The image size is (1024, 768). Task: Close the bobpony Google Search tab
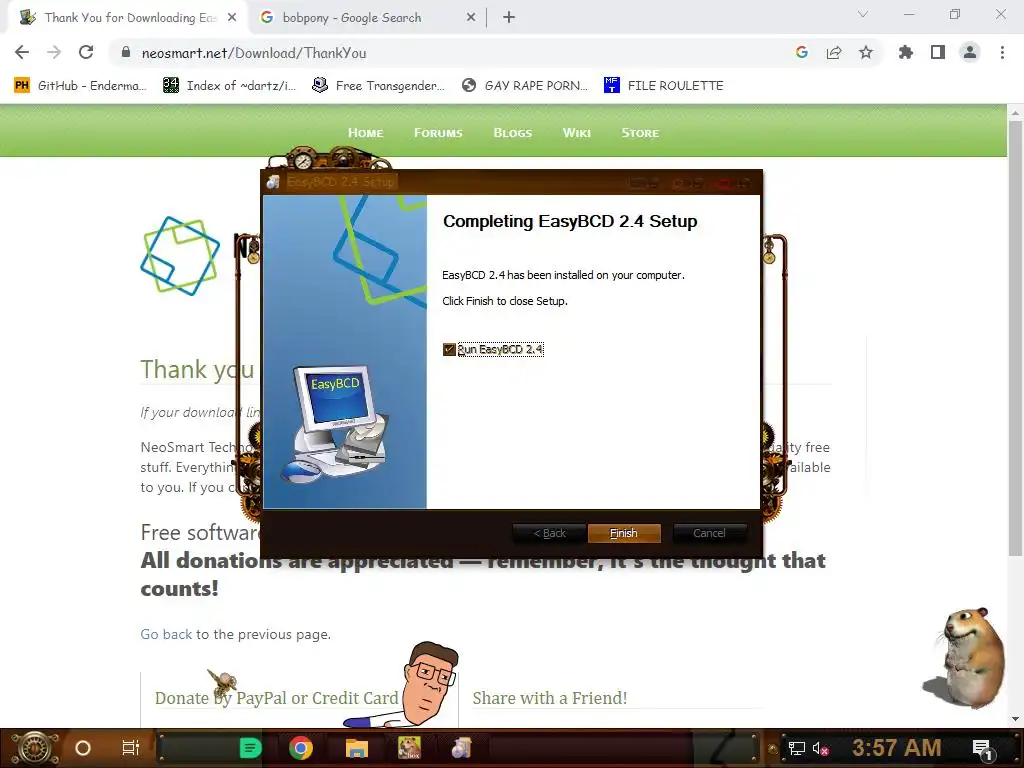[471, 18]
